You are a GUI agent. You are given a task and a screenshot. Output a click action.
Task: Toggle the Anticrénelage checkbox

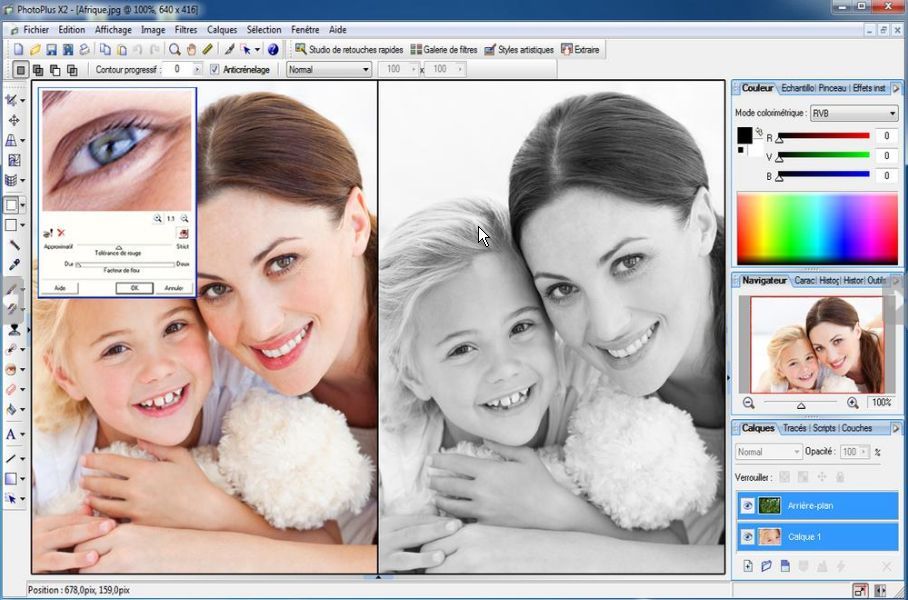(x=215, y=69)
